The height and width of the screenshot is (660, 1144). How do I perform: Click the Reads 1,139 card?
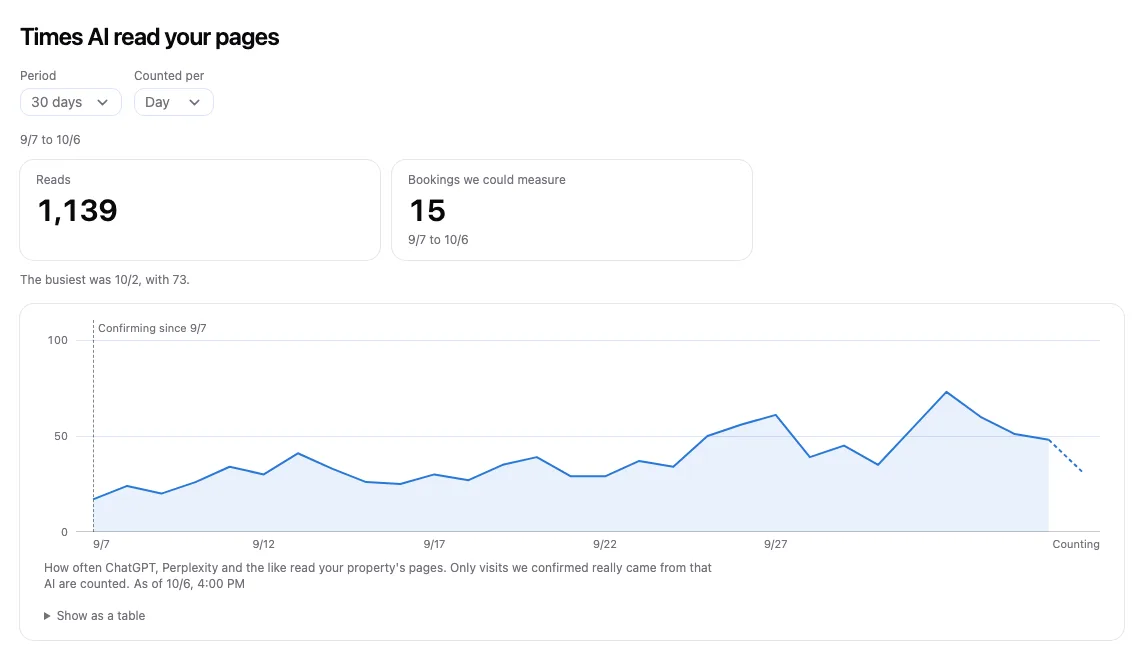pos(200,210)
